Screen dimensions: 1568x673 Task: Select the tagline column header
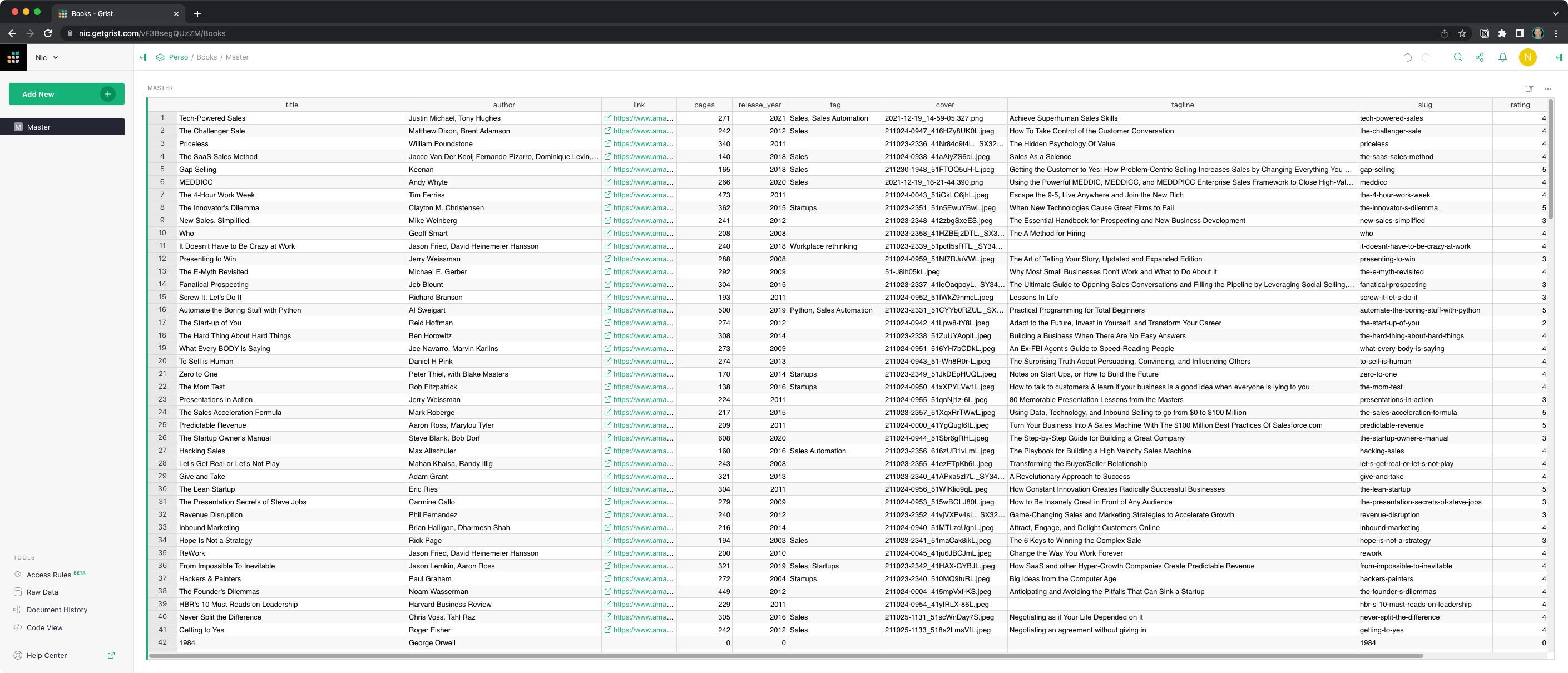[x=1182, y=105]
